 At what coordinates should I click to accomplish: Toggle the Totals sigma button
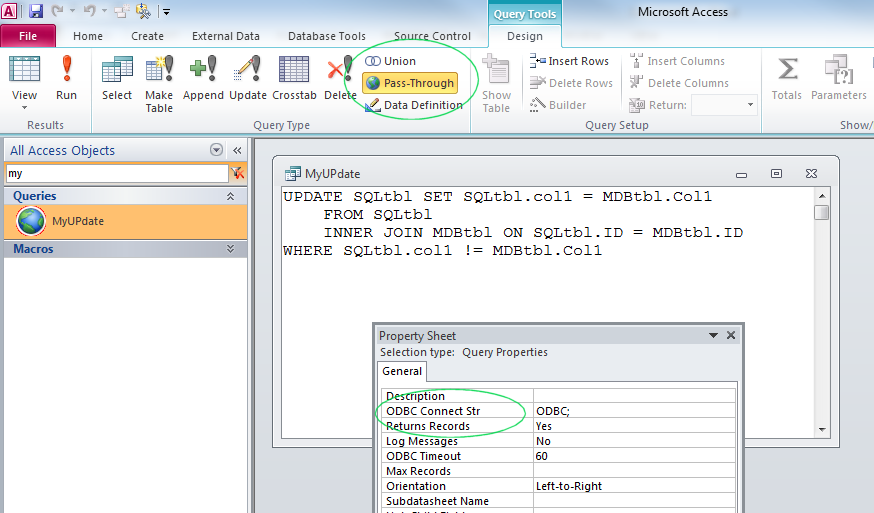pos(786,78)
